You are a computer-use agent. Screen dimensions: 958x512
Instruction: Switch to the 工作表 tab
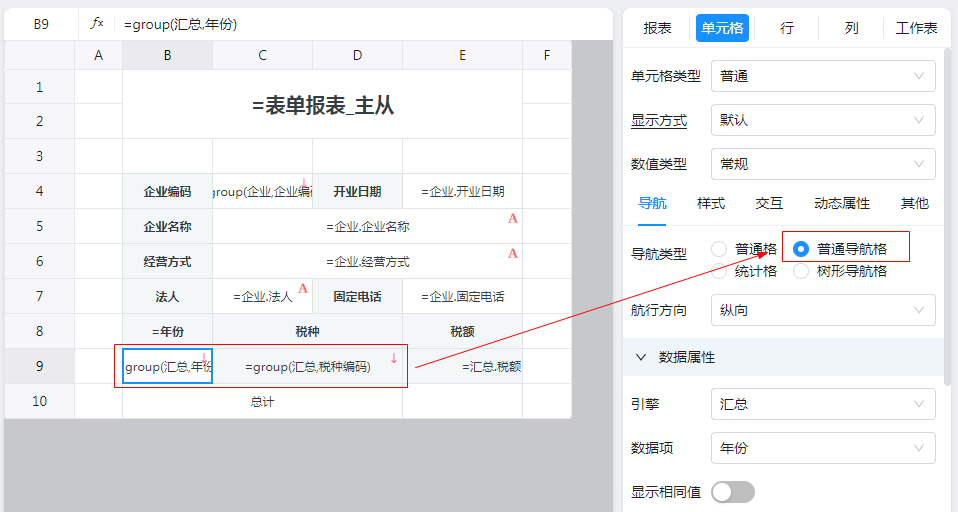pyautogui.click(x=916, y=28)
